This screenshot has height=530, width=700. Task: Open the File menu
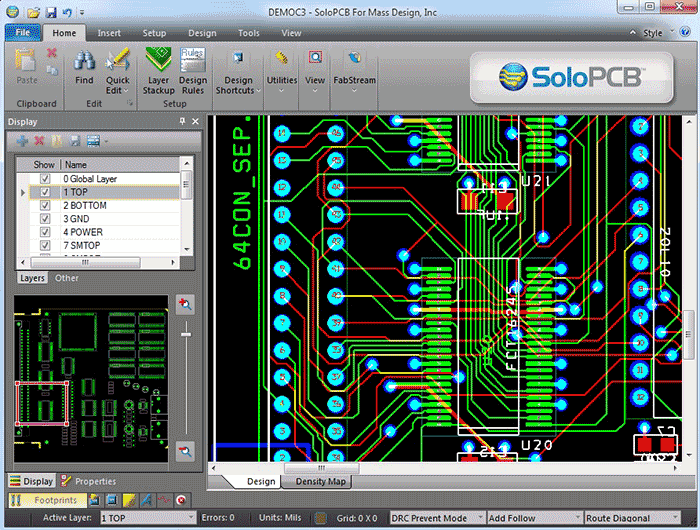coord(23,33)
